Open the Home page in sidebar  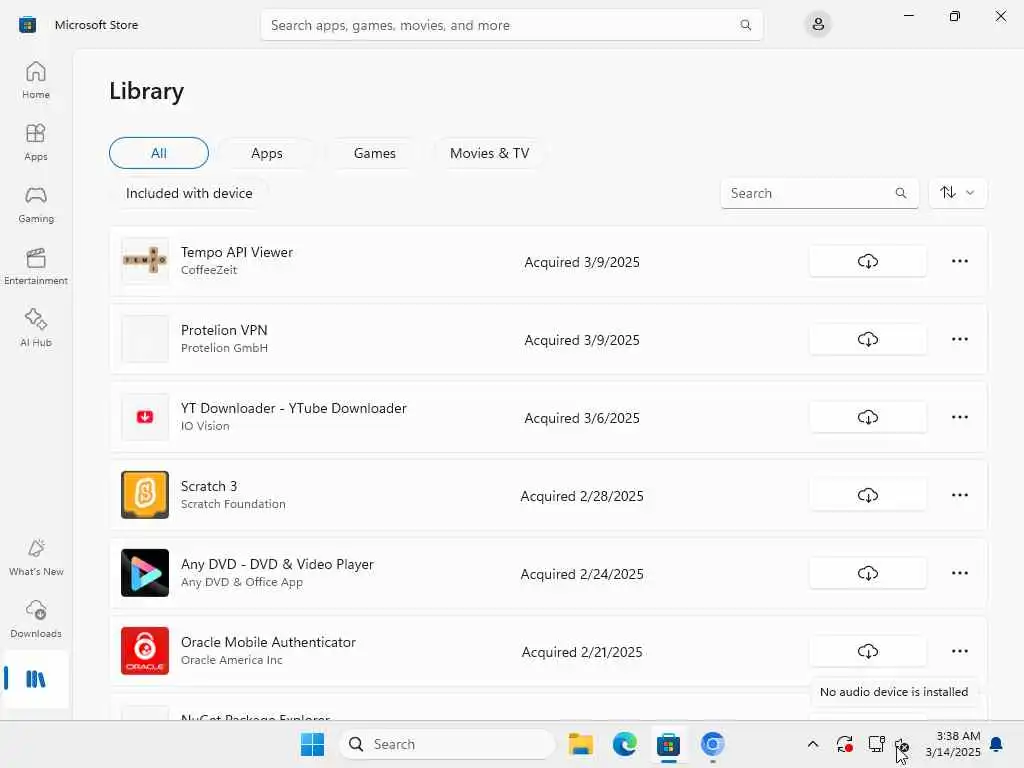pyautogui.click(x=36, y=80)
